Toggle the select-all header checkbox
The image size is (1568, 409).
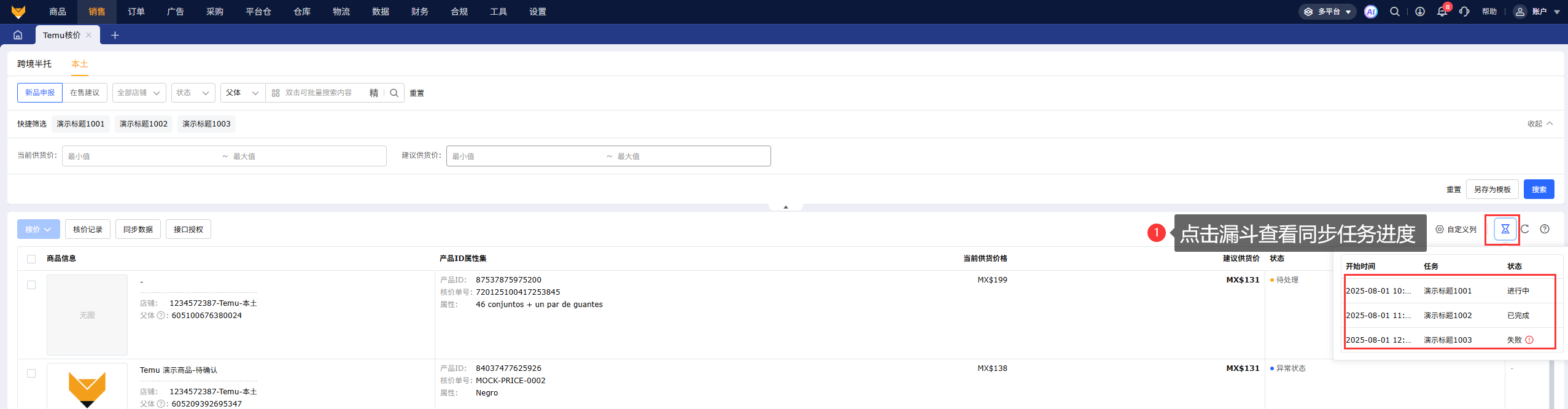pyautogui.click(x=31, y=259)
